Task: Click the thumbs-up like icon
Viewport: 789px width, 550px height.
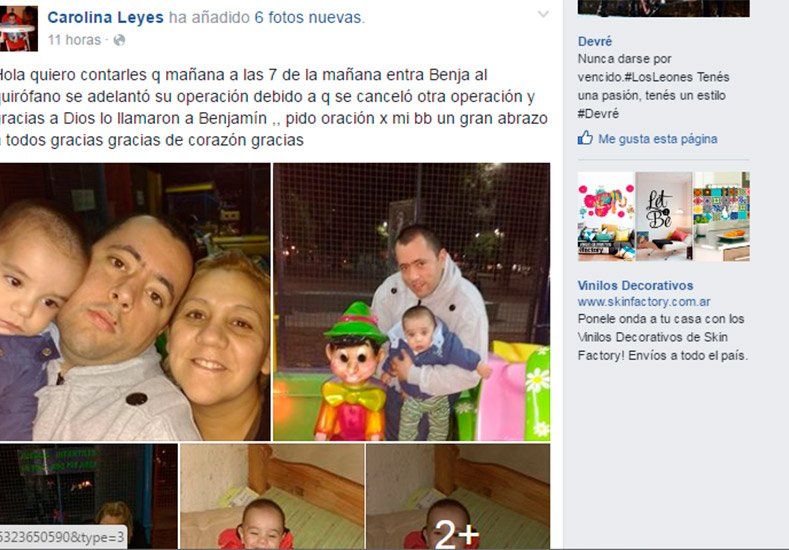Action: click(585, 138)
